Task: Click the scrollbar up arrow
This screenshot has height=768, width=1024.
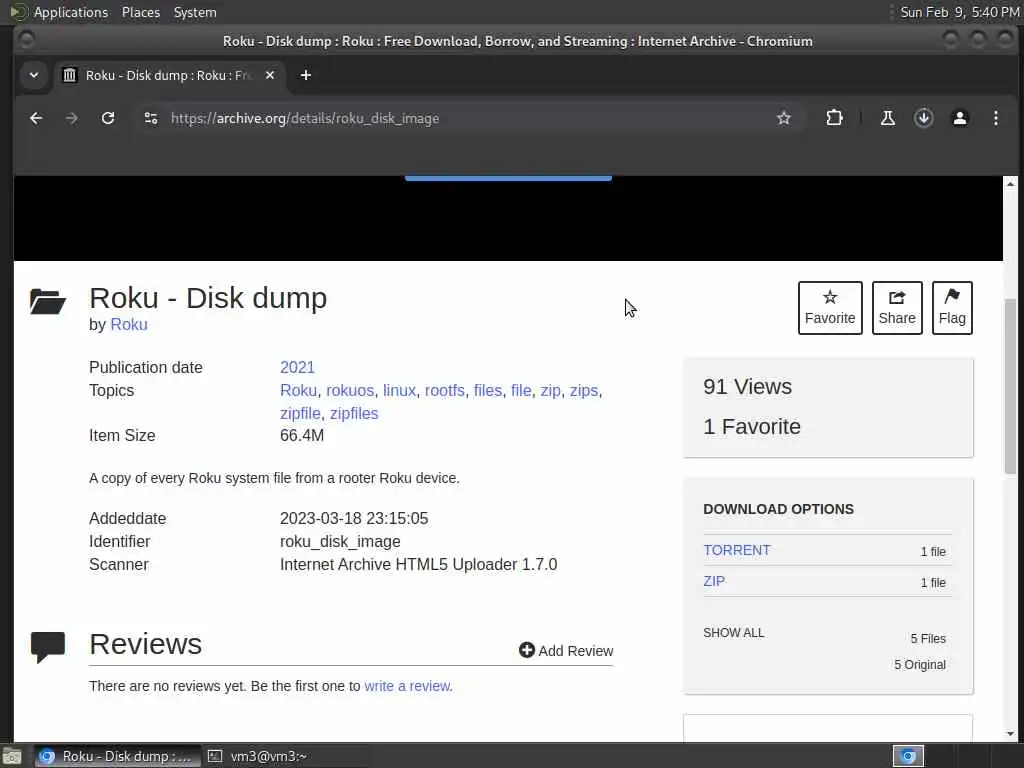Action: pyautogui.click(x=1010, y=184)
